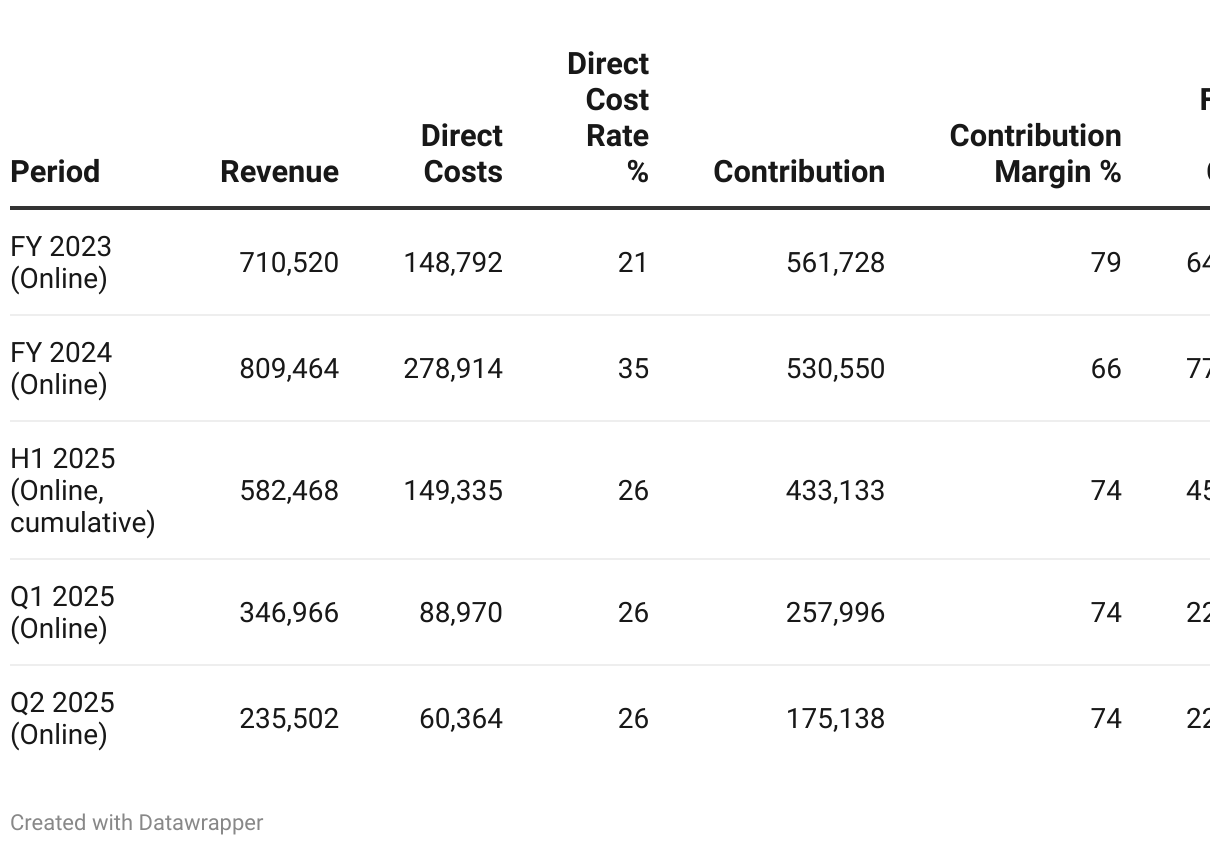1220x846 pixels.
Task: Select the Q2 2025 contribution 175,138
Action: [x=835, y=718]
